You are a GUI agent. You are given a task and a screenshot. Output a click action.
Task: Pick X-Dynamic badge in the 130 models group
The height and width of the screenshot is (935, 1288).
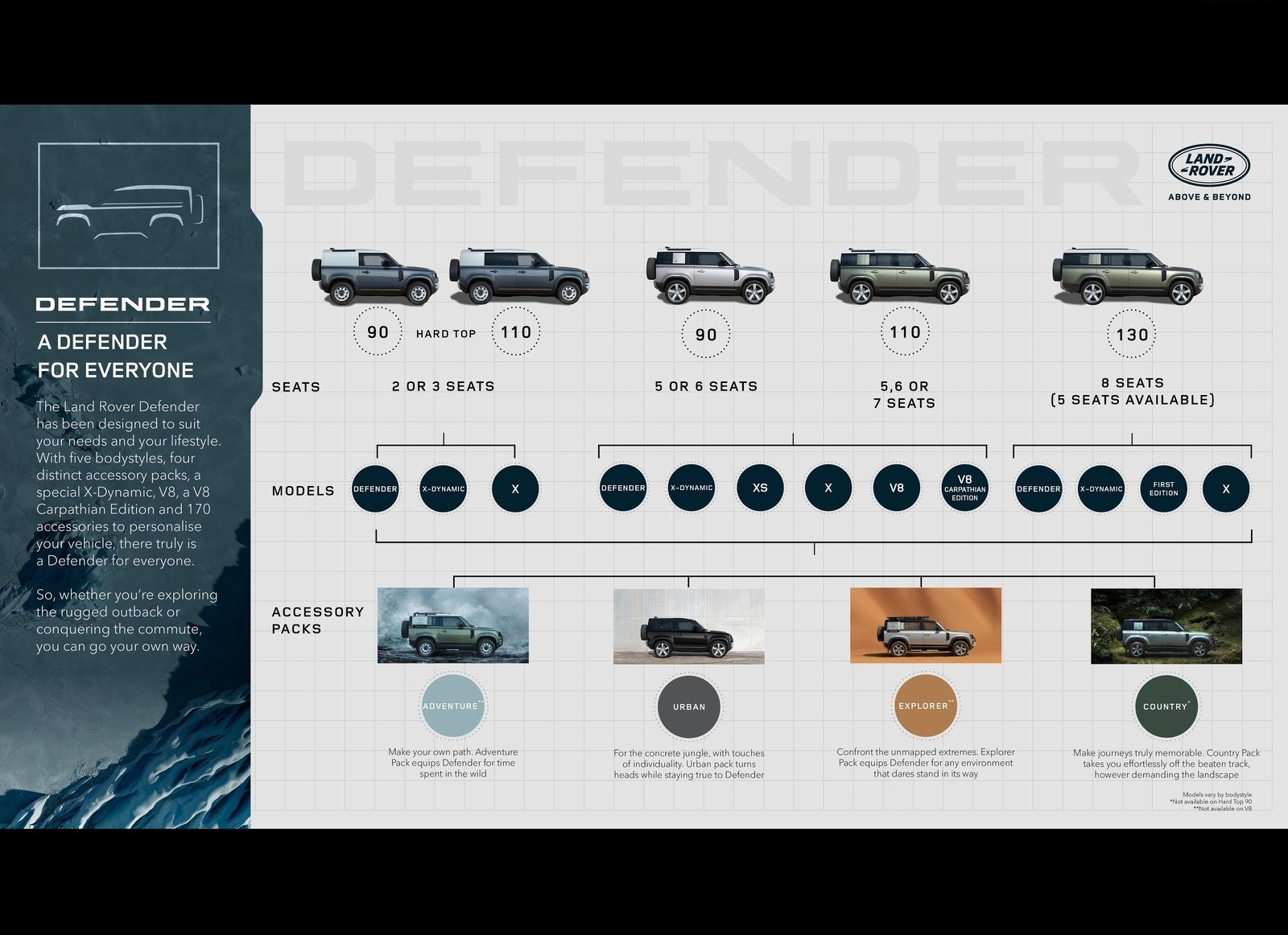pos(1101,488)
